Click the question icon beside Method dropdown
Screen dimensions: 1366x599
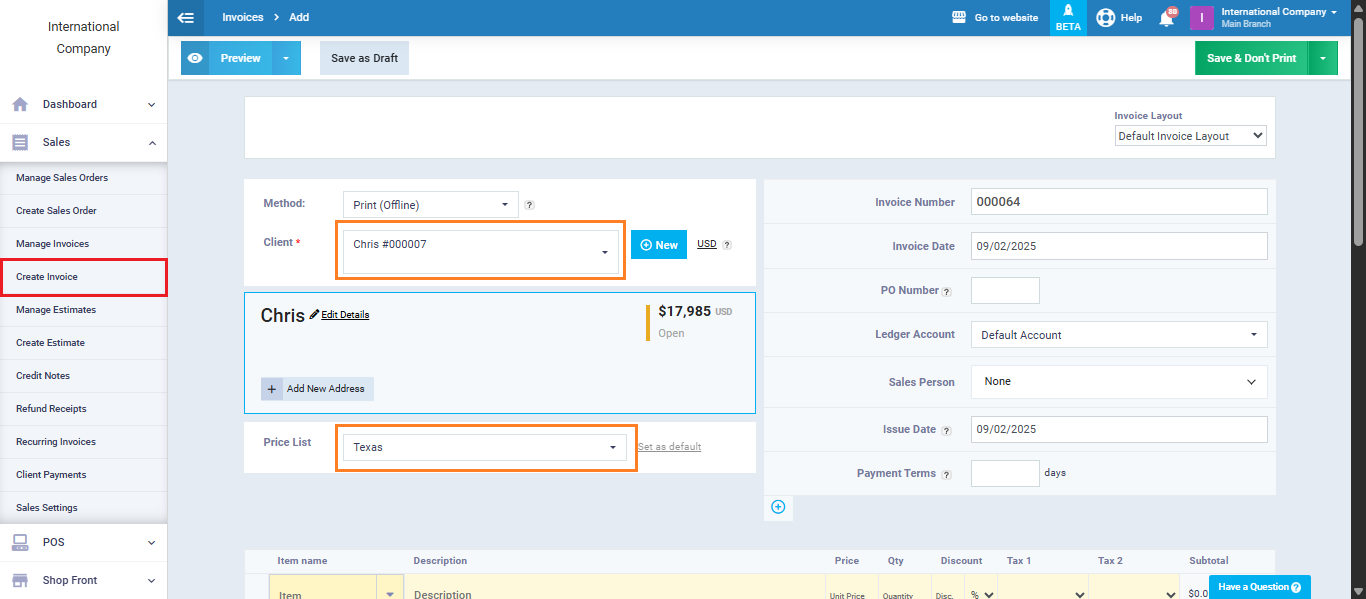[529, 205]
